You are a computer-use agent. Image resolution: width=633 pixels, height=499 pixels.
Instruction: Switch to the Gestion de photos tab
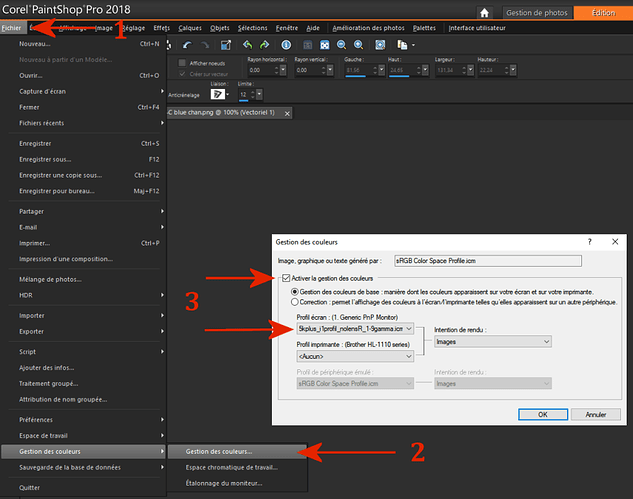[x=535, y=13]
